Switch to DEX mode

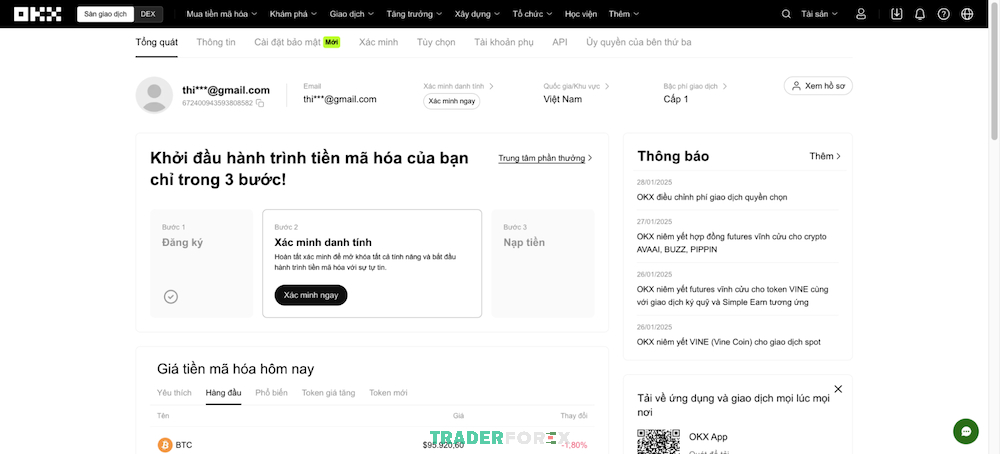148,14
